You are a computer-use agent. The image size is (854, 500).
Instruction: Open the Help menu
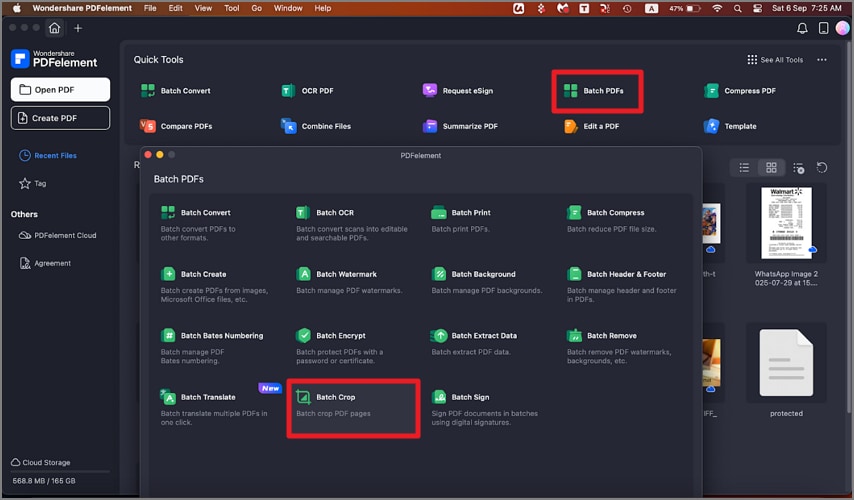click(x=322, y=8)
